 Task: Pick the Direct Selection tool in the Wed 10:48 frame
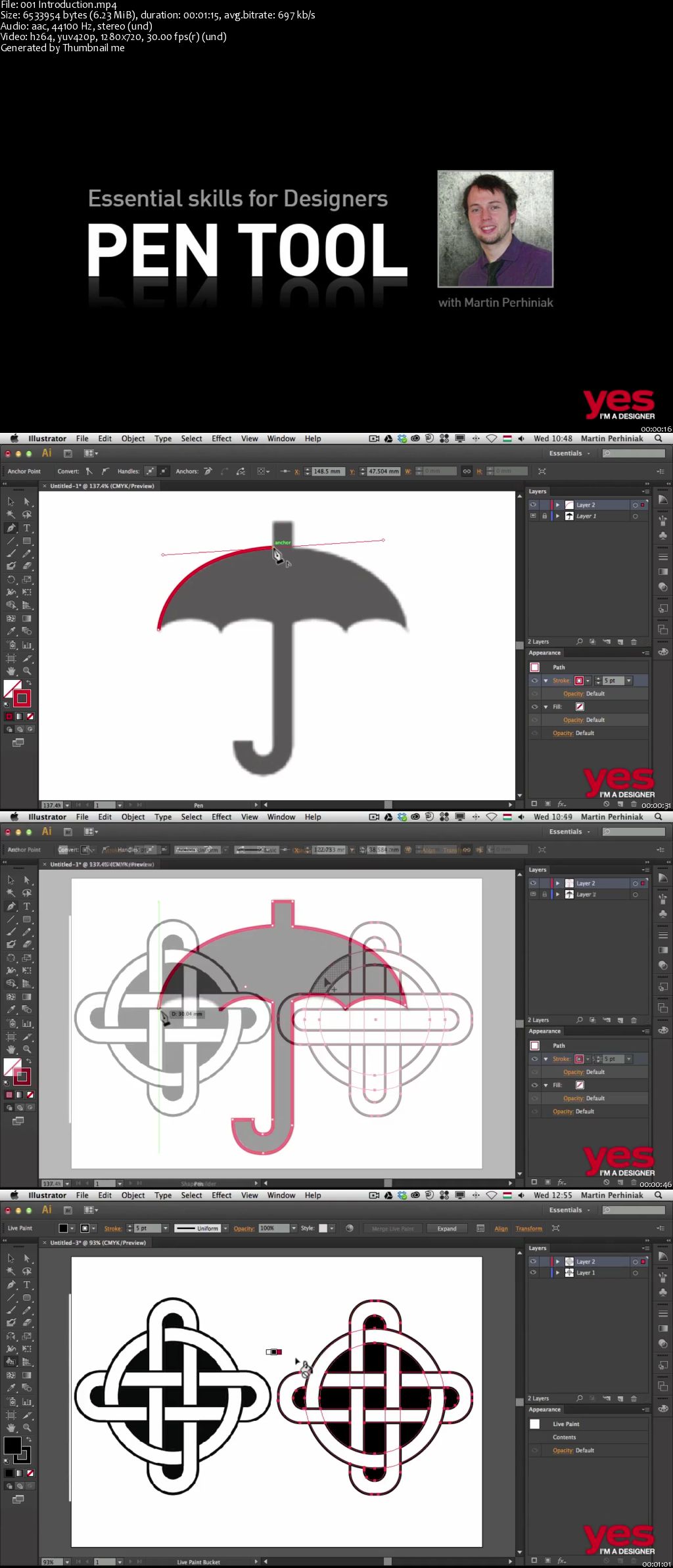coord(27,502)
